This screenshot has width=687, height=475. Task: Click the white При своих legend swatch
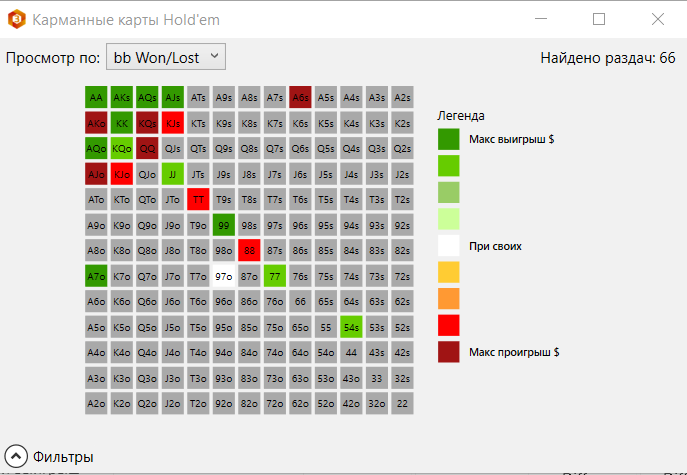(449, 246)
